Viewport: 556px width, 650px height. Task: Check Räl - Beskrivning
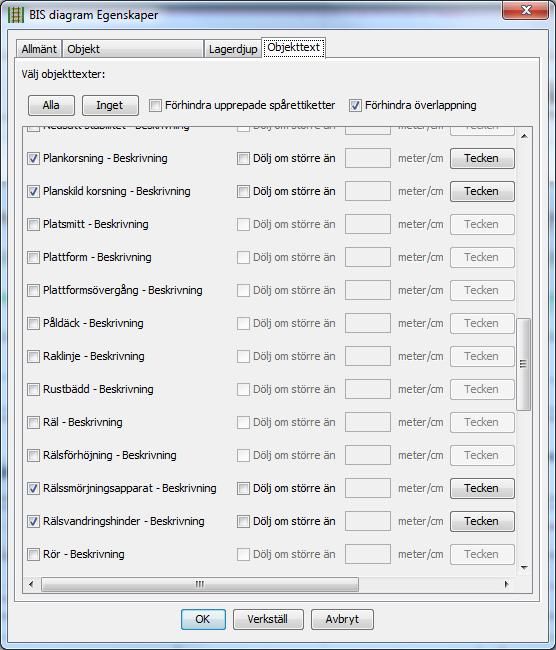pos(33,422)
